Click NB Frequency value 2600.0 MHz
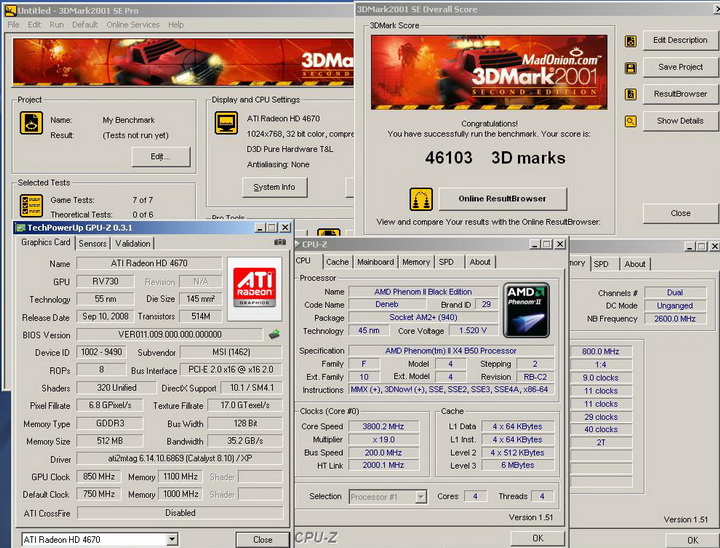Viewport: 720px width, 548px height. click(x=675, y=318)
